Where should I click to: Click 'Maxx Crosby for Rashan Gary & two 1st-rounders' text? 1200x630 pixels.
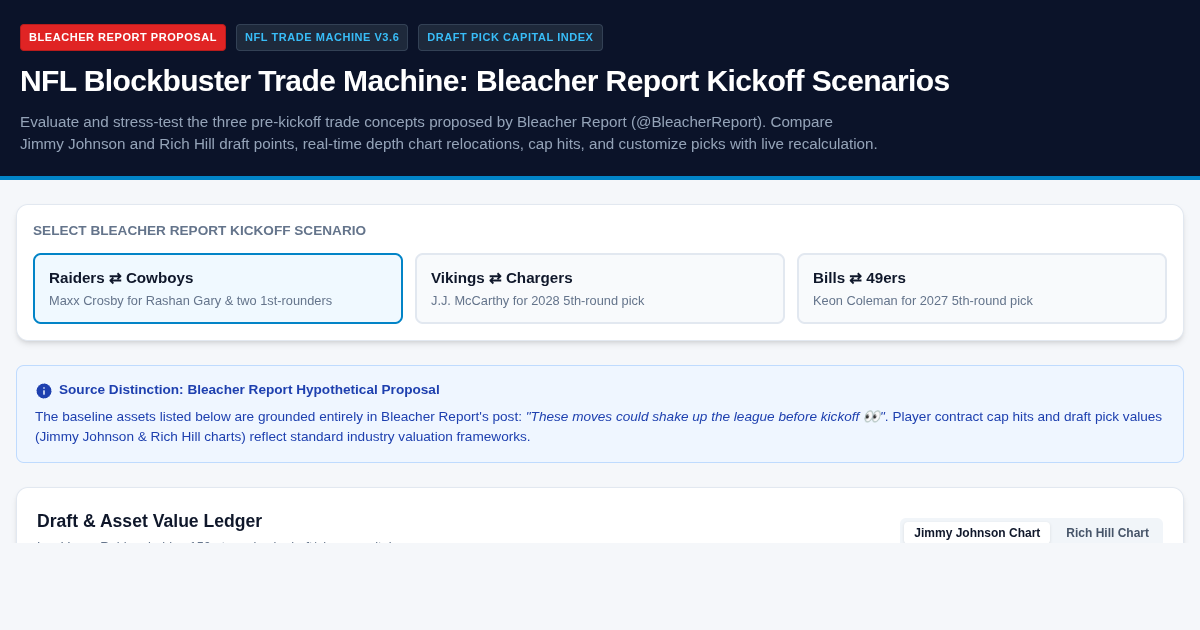pyautogui.click(x=190, y=300)
